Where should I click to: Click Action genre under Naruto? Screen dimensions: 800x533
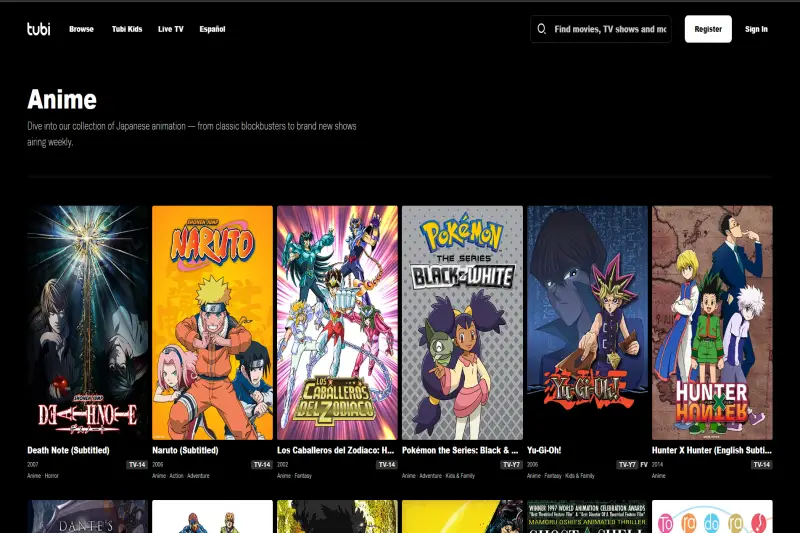[x=177, y=476]
